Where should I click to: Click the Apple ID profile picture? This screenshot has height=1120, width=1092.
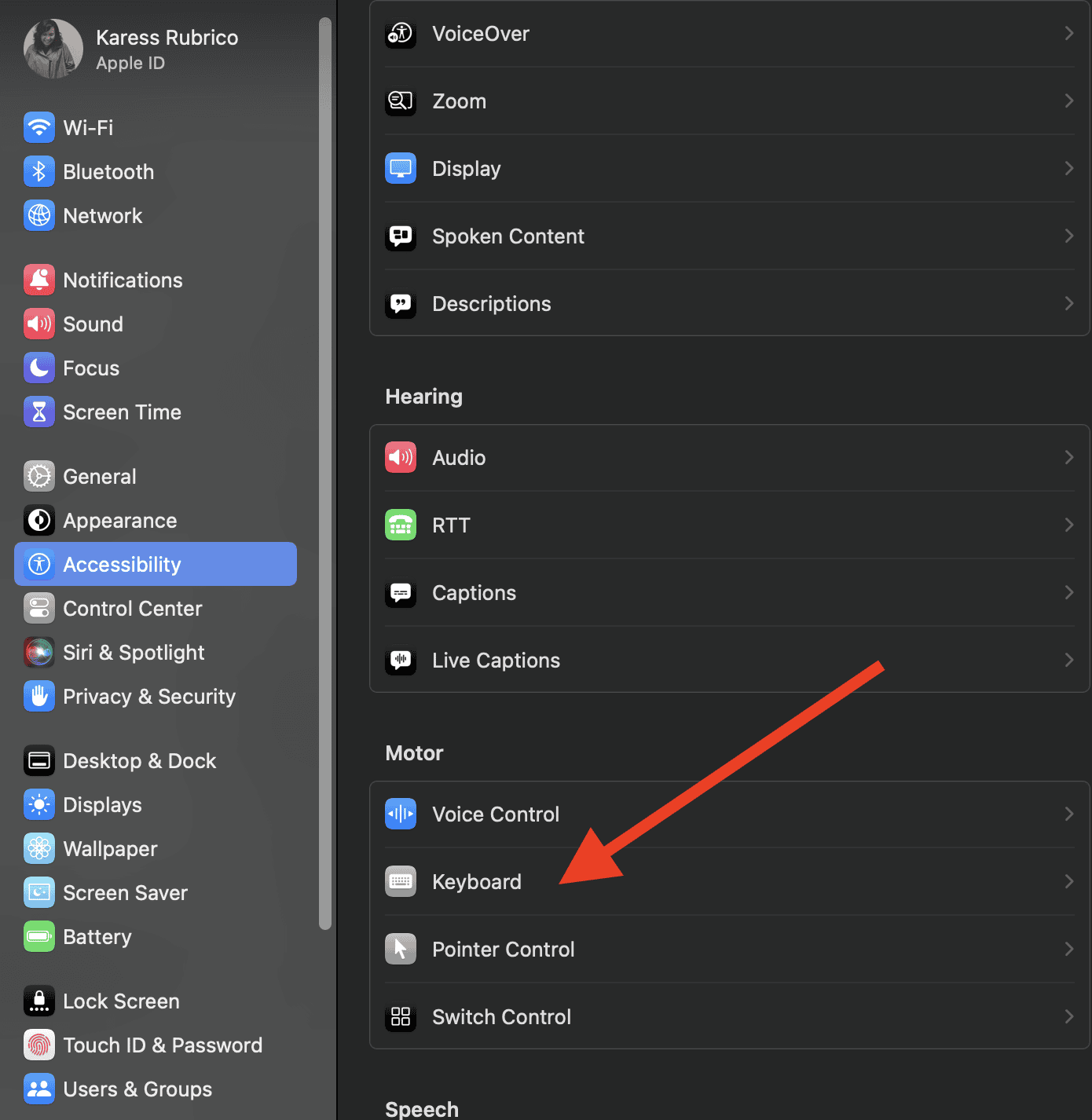(x=53, y=49)
